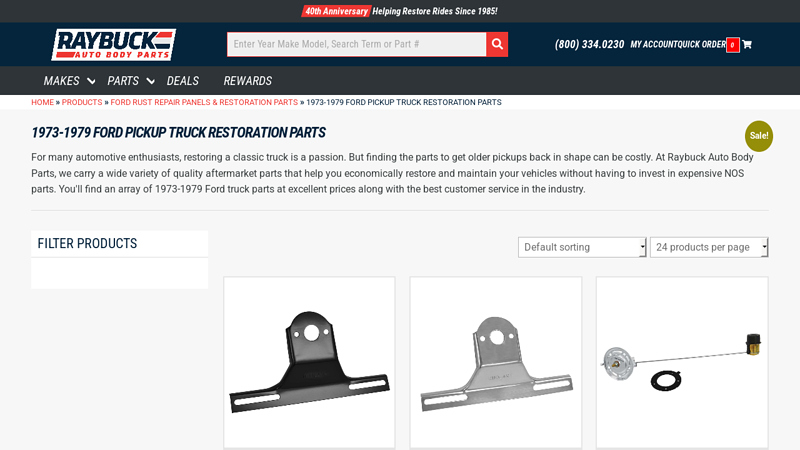Open the black license plate bracket thumbnail
The width and height of the screenshot is (800, 450).
[309, 362]
